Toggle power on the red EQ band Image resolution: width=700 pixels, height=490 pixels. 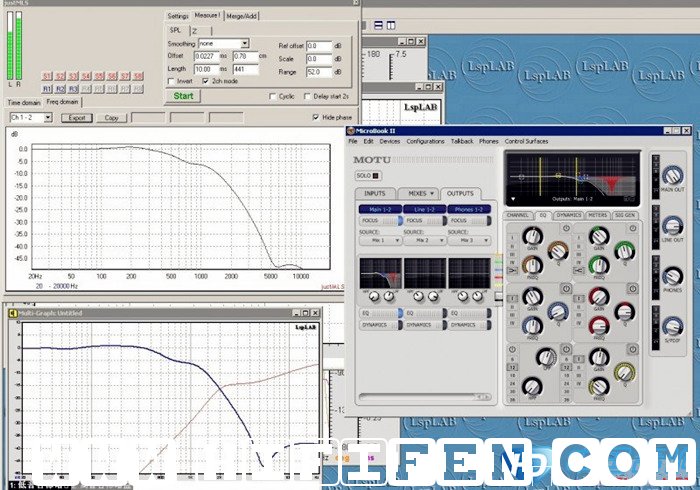point(633,289)
